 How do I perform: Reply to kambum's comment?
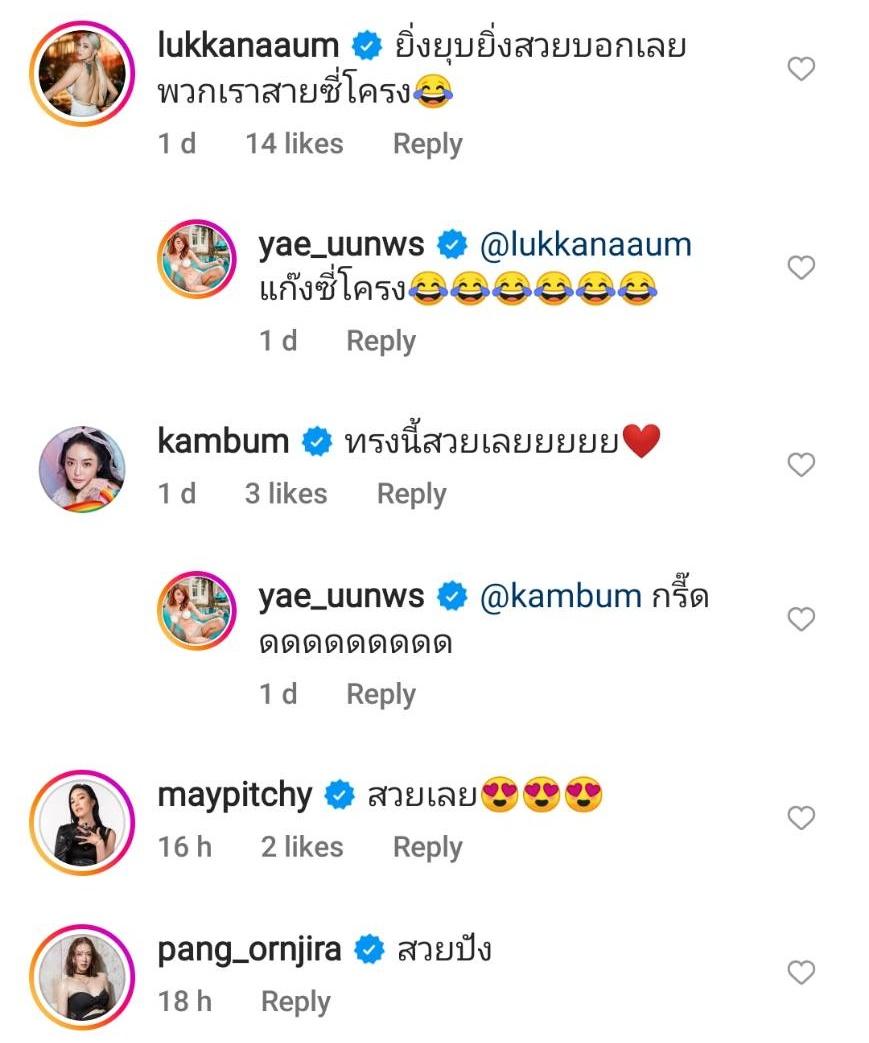(411, 494)
